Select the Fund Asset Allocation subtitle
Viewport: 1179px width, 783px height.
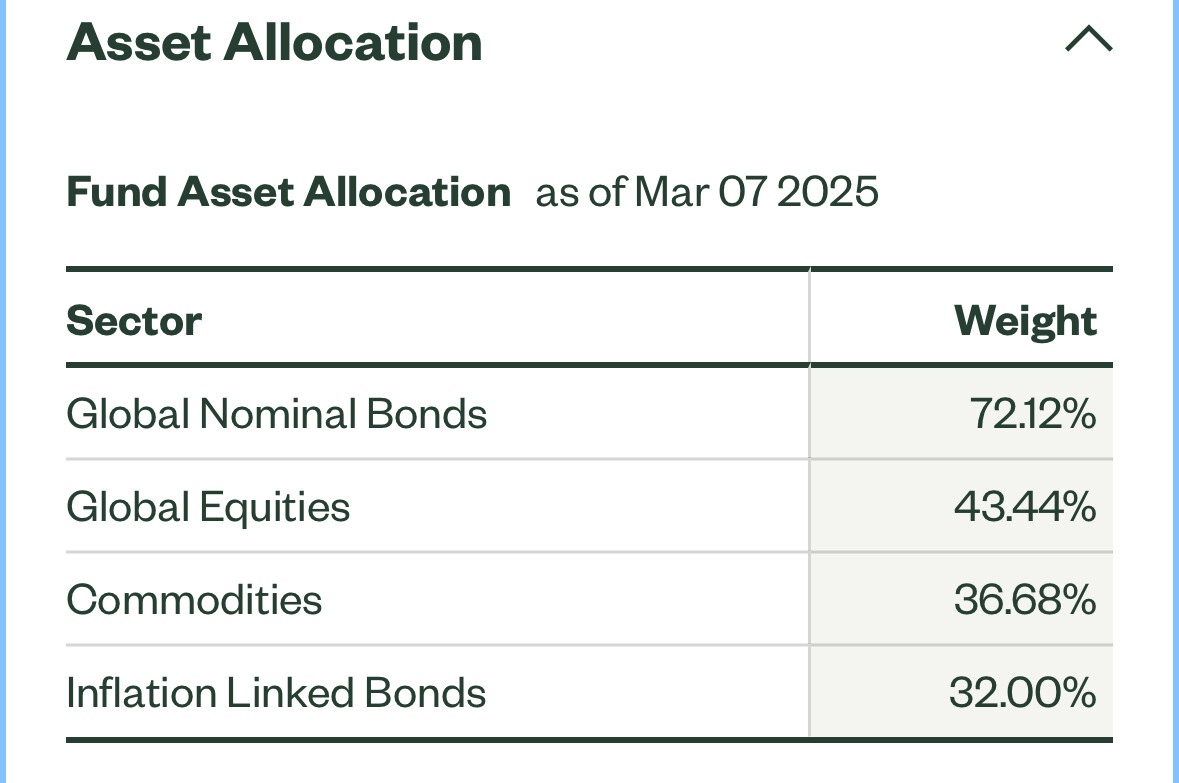coord(289,192)
